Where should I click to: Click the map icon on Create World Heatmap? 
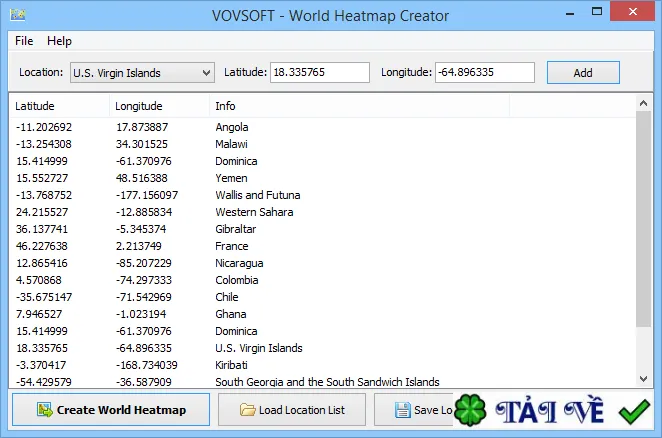click(44, 410)
